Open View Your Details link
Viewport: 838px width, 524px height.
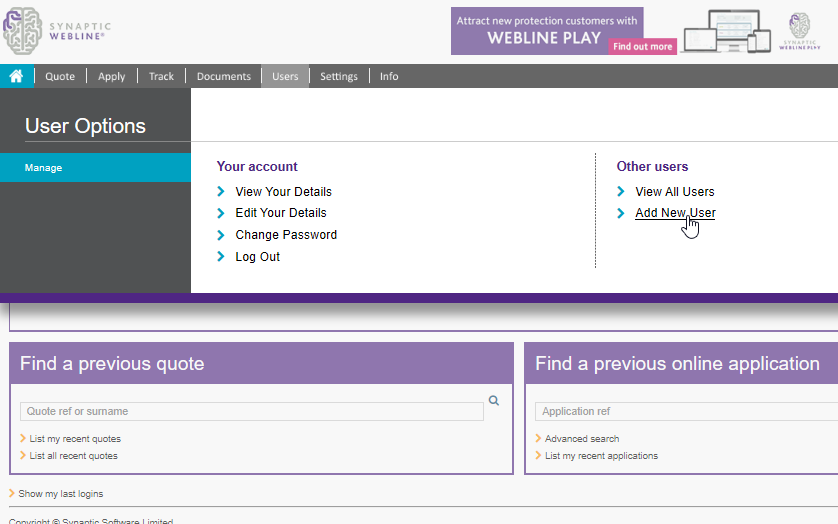tap(283, 191)
